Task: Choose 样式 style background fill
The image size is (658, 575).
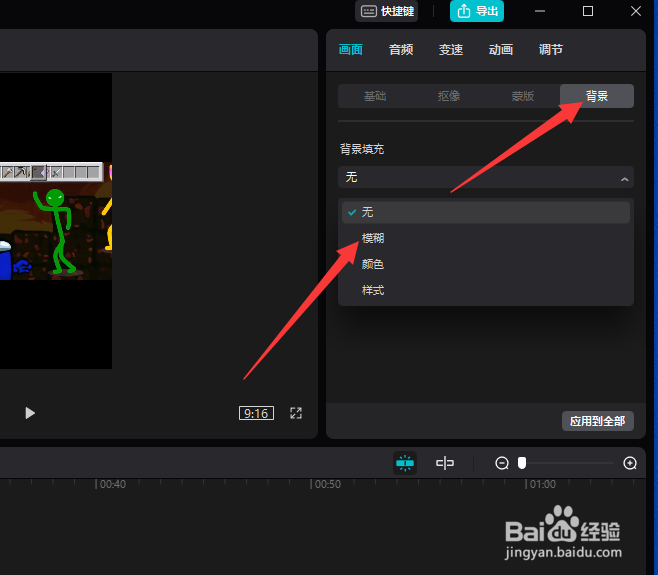Action: (486, 290)
